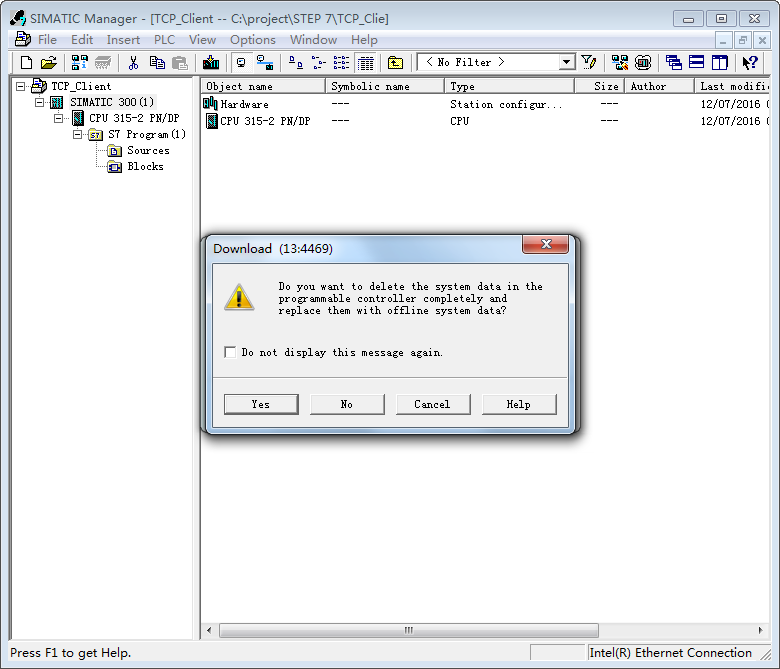Open the No Filter dropdown arrow
The image size is (780, 669).
click(x=566, y=62)
